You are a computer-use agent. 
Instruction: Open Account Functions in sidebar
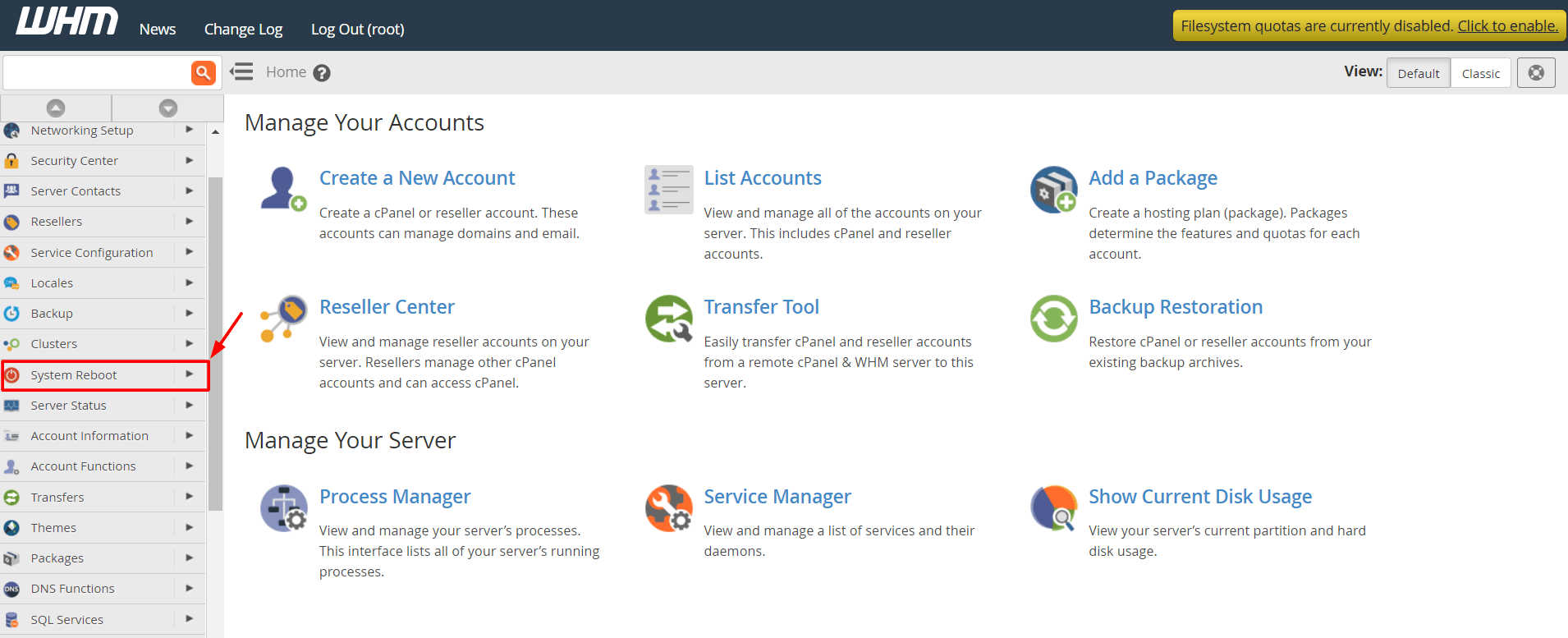(84, 466)
